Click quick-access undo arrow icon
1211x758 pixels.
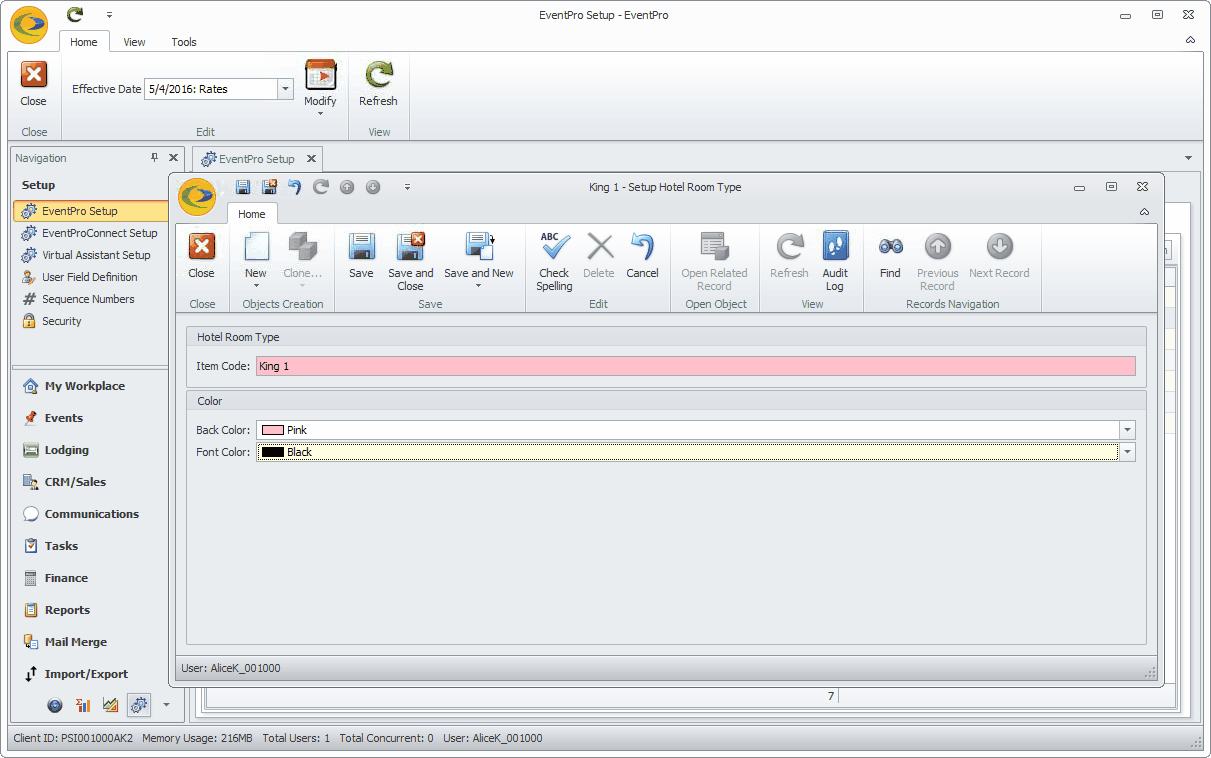point(294,187)
